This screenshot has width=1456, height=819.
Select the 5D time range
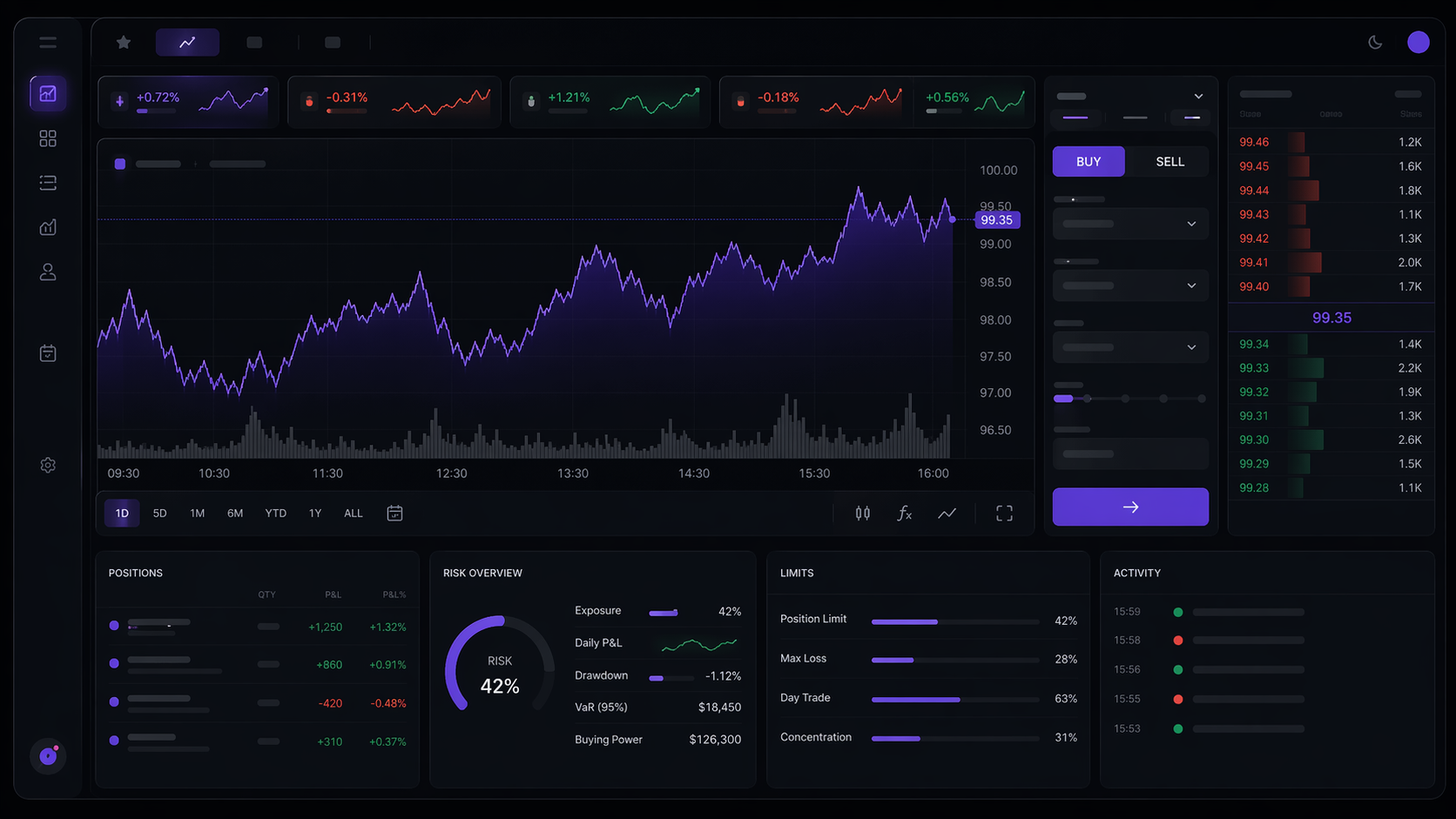tap(159, 513)
